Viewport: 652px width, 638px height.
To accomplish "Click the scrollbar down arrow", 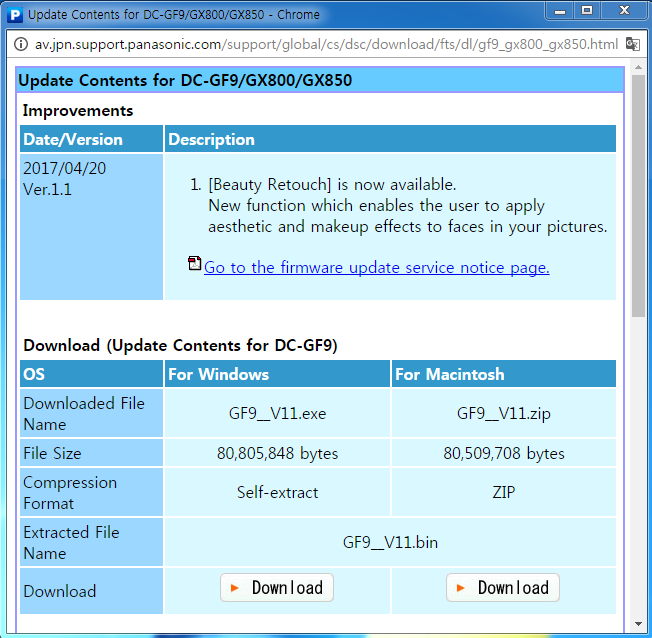I will [638, 623].
